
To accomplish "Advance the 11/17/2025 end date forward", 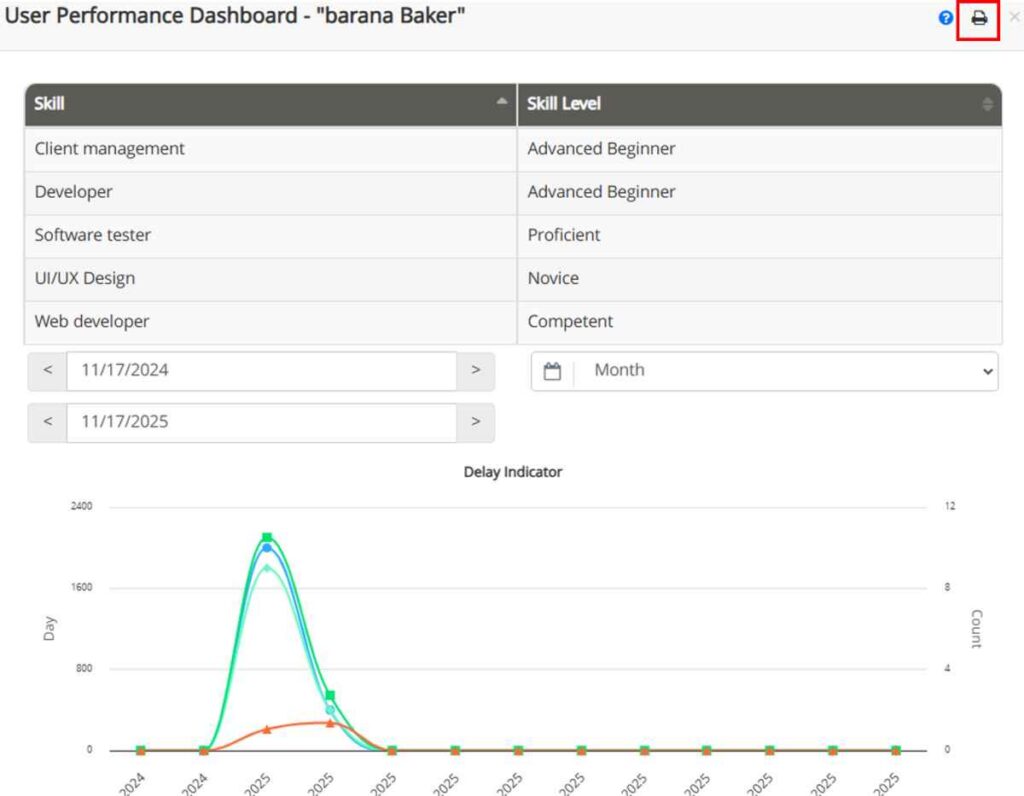I will [476, 421].
